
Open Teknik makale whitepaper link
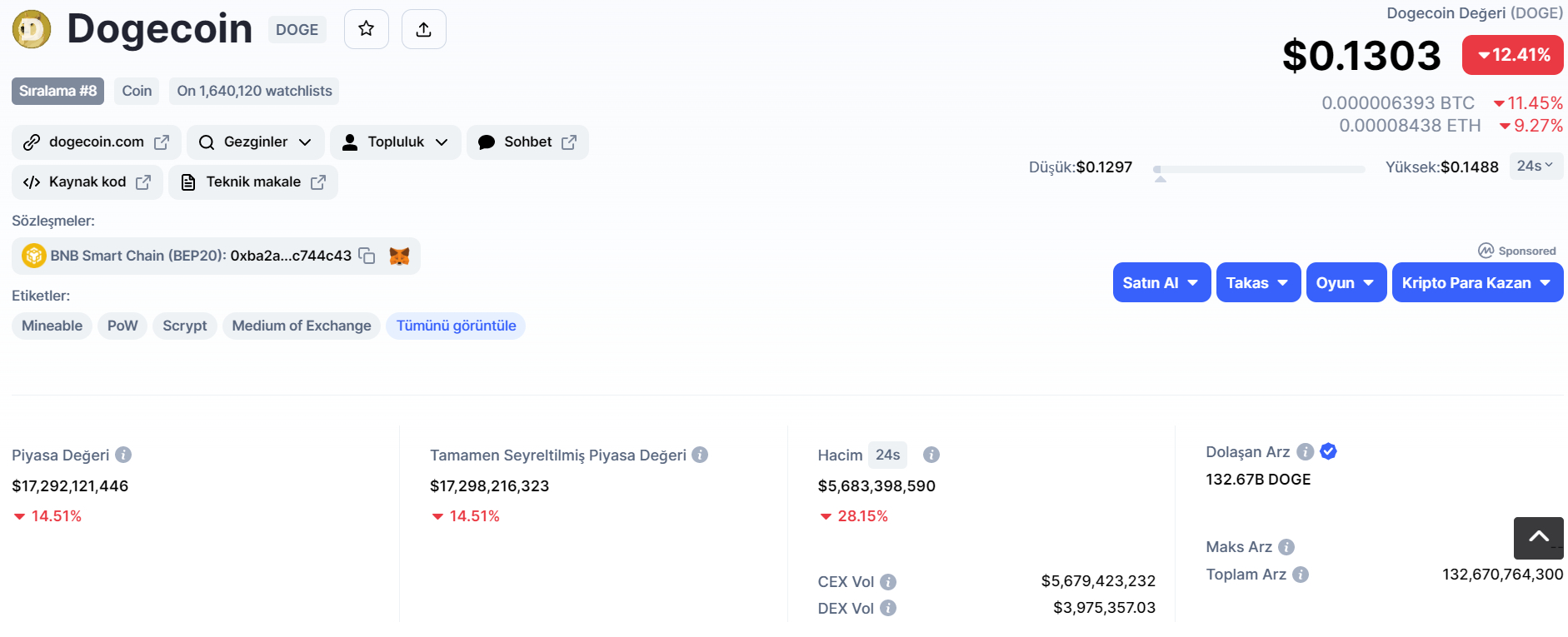click(253, 182)
